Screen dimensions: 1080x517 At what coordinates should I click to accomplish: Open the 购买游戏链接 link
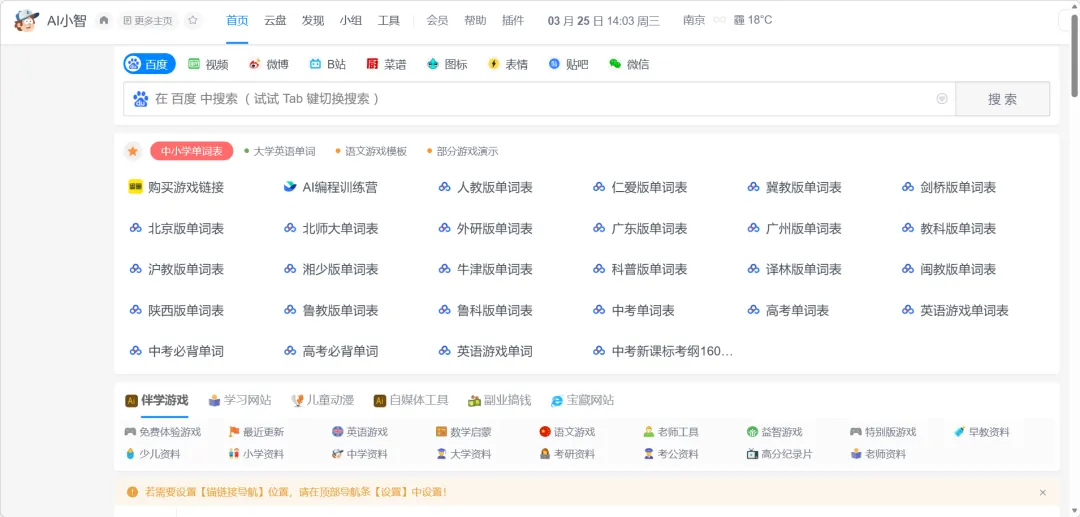click(176, 187)
